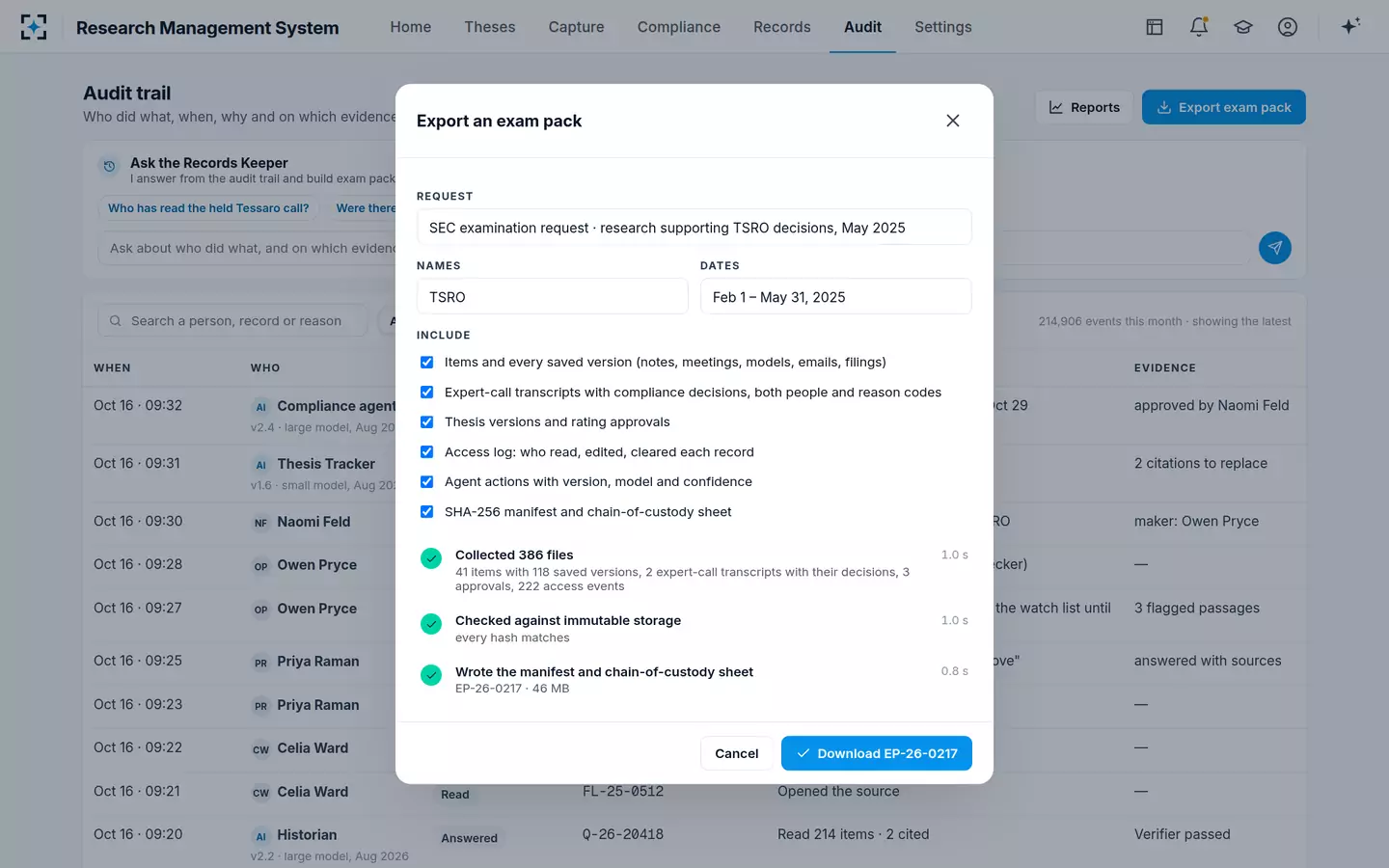Image resolution: width=1389 pixels, height=868 pixels.
Task: Click the Request text field
Action: coord(694,228)
